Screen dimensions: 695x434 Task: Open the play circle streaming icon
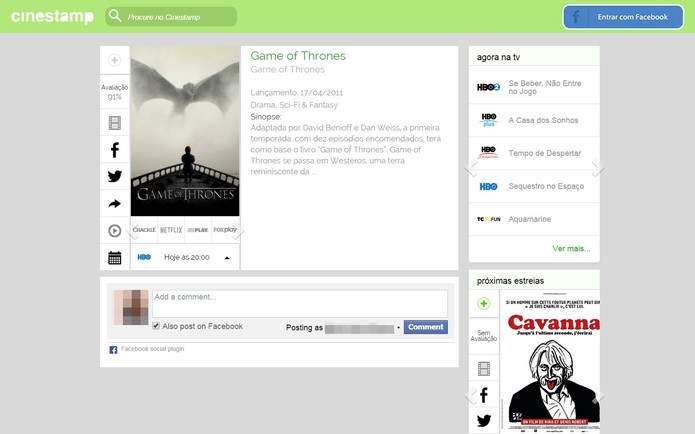(114, 231)
